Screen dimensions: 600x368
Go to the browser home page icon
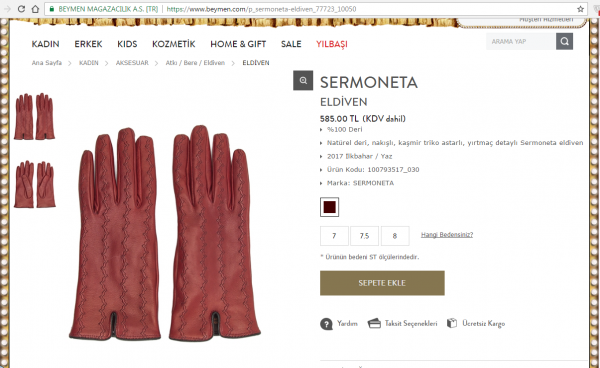35,9
